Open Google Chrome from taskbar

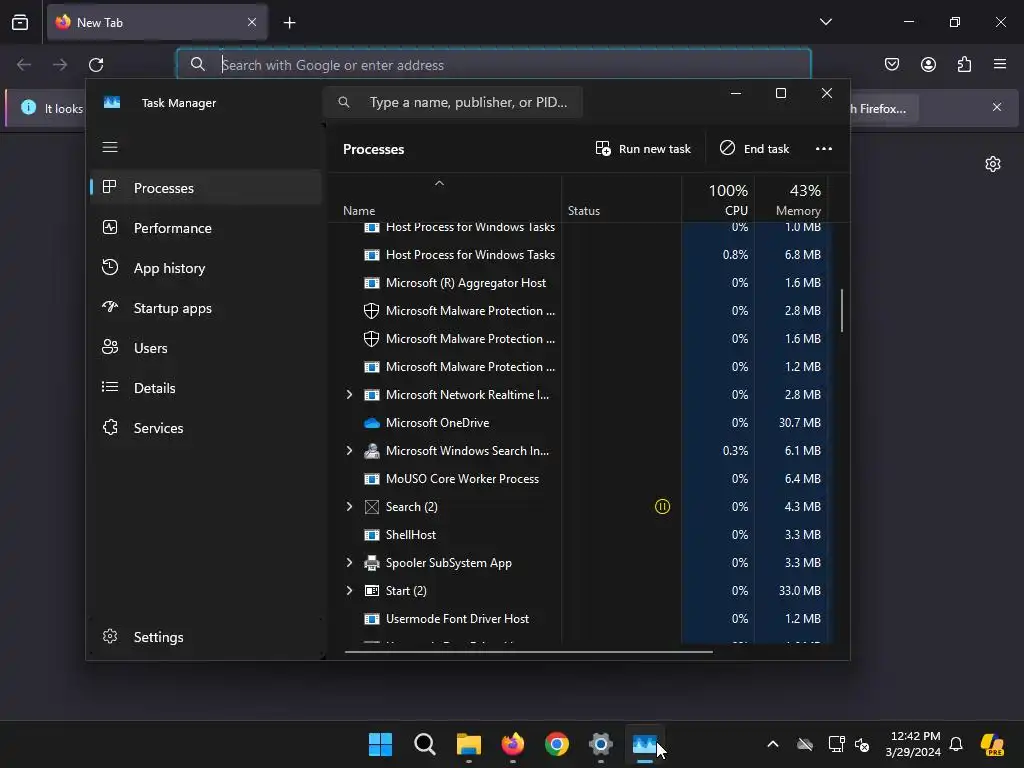click(x=556, y=744)
